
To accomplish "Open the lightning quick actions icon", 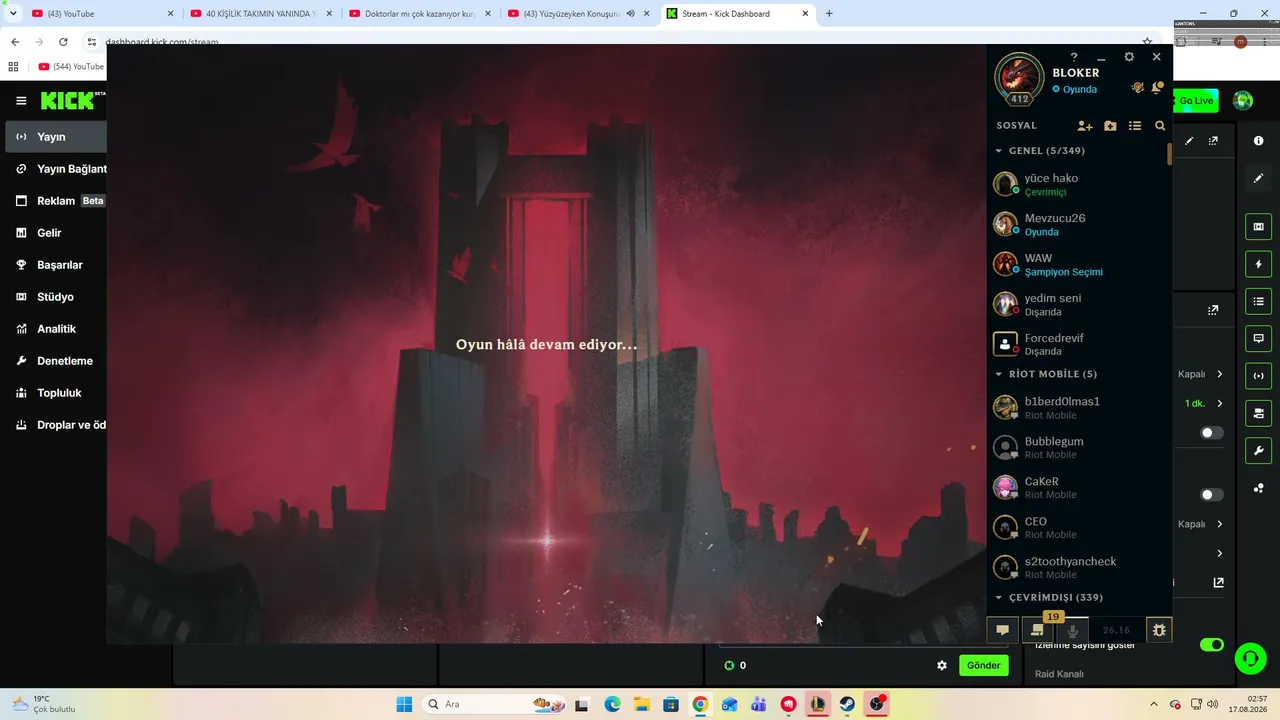I will tap(1259, 264).
